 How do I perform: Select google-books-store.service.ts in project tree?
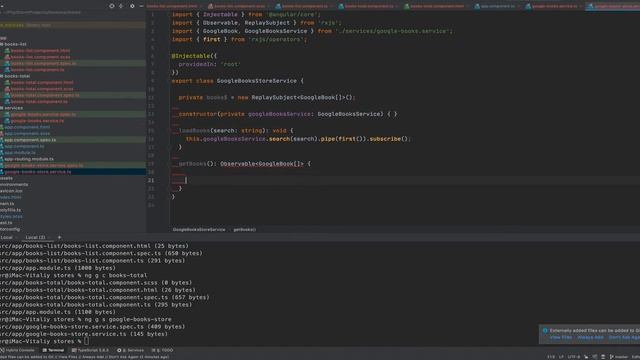click(38, 172)
